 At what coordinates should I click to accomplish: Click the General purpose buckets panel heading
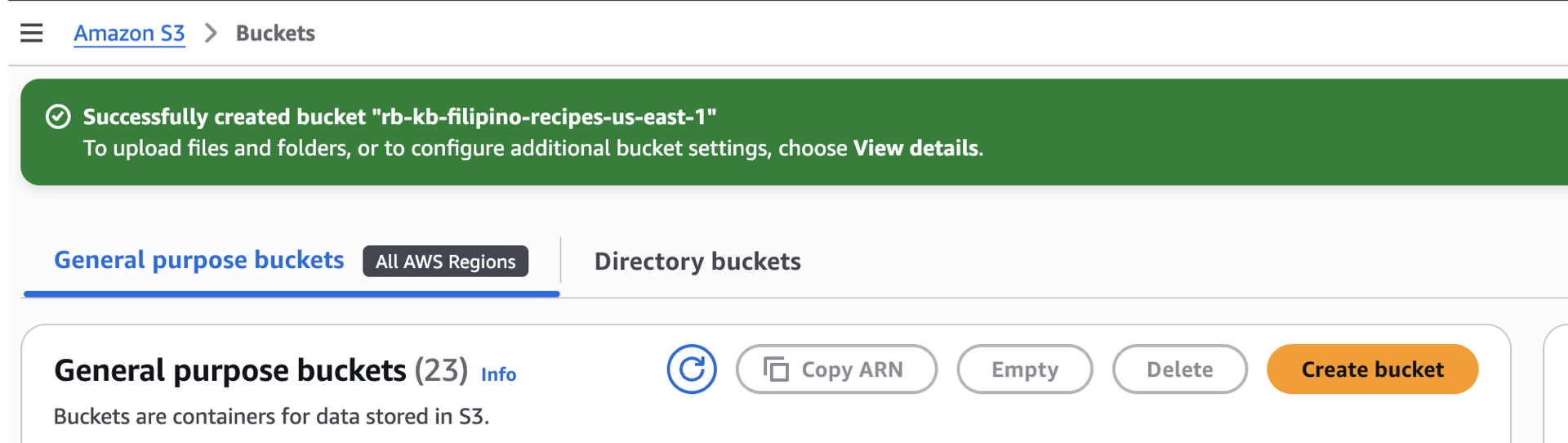tap(229, 370)
